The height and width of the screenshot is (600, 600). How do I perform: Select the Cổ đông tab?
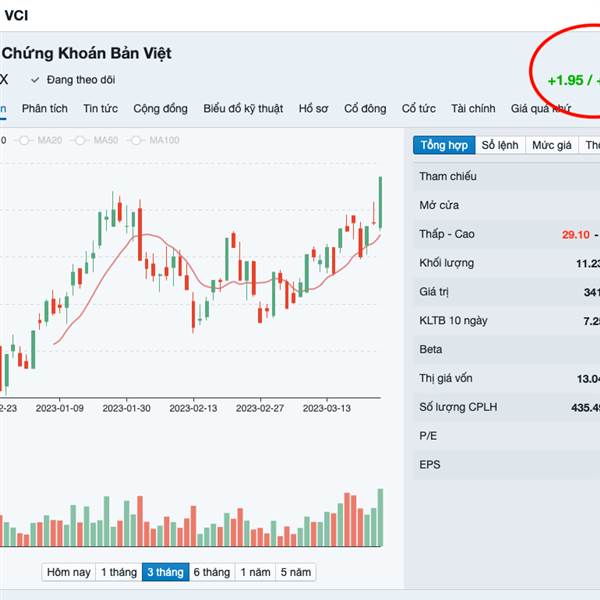tap(365, 108)
